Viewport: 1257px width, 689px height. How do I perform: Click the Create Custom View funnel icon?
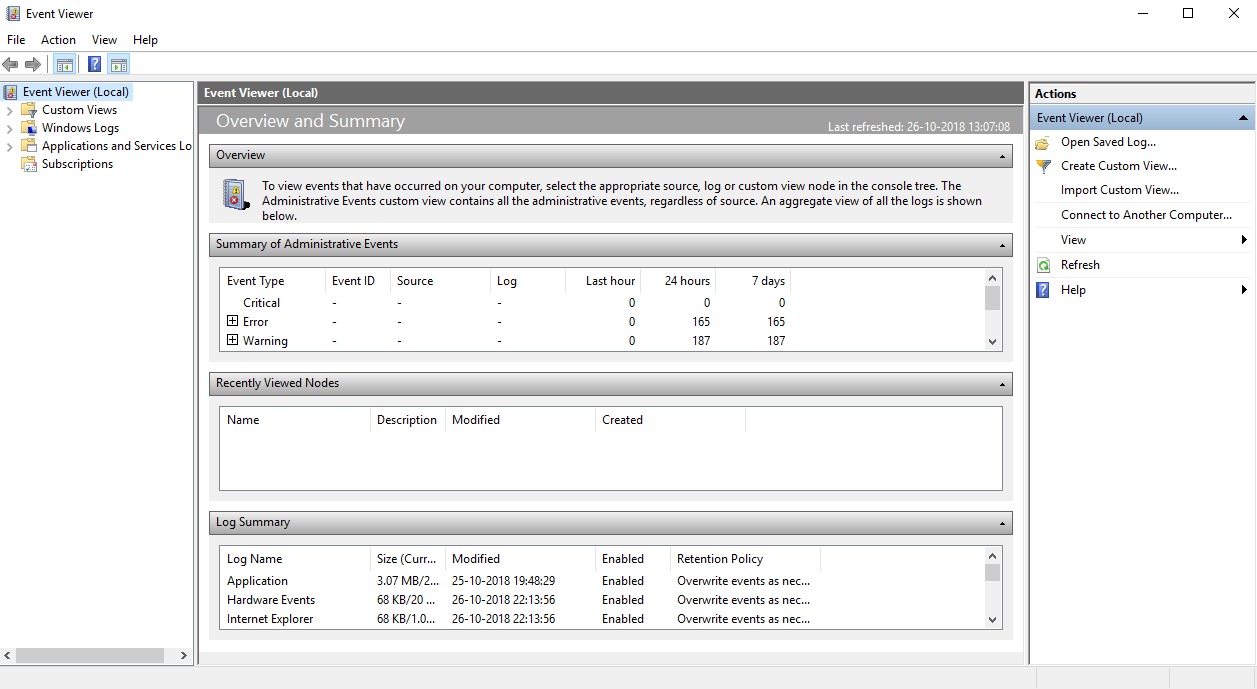(1043, 167)
